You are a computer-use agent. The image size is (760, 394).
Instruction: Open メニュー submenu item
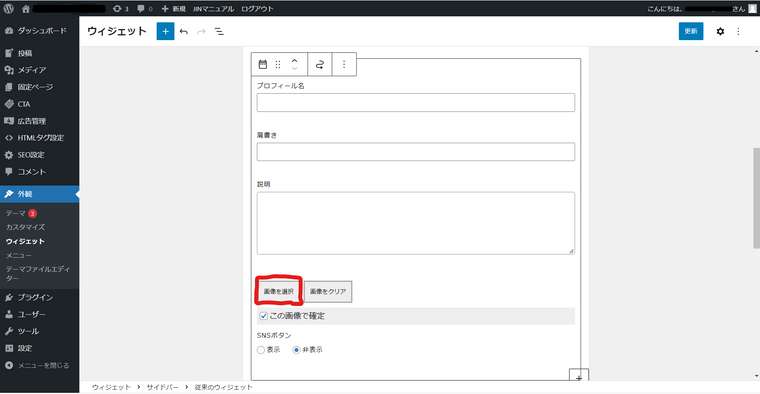coord(19,255)
